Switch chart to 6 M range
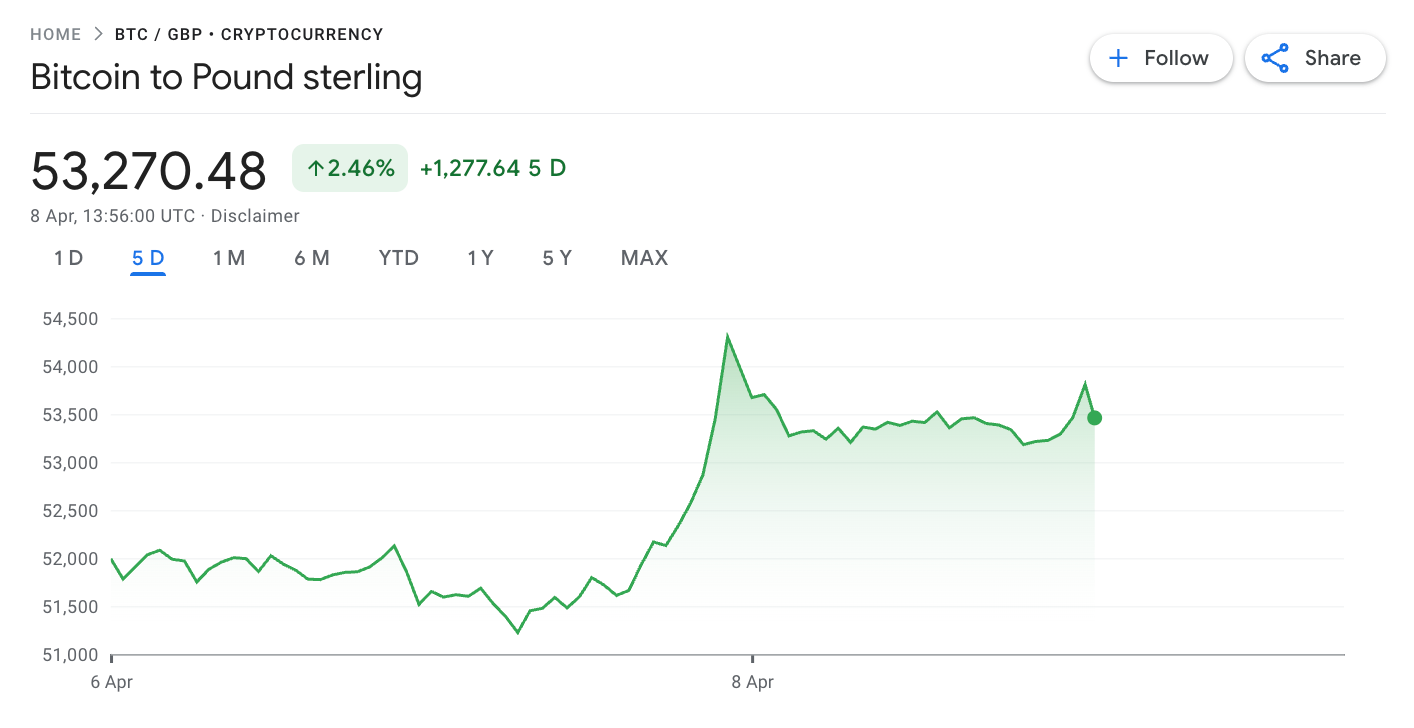This screenshot has height=728, width=1414. (x=312, y=258)
